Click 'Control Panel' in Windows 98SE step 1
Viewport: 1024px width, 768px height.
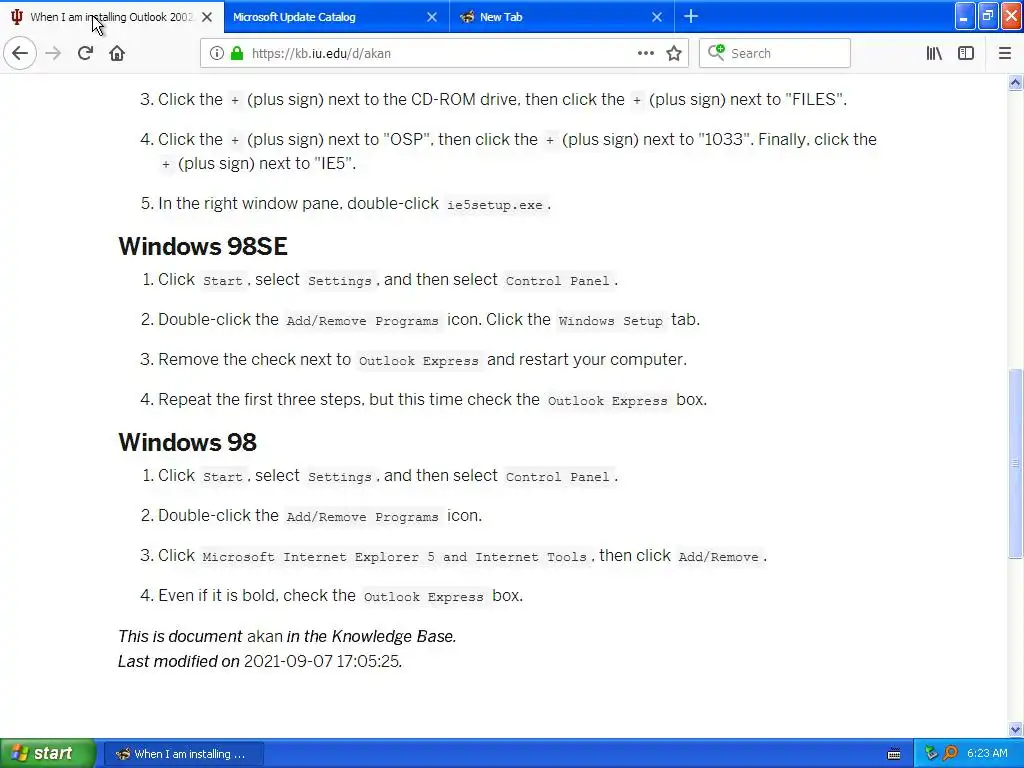coord(558,281)
